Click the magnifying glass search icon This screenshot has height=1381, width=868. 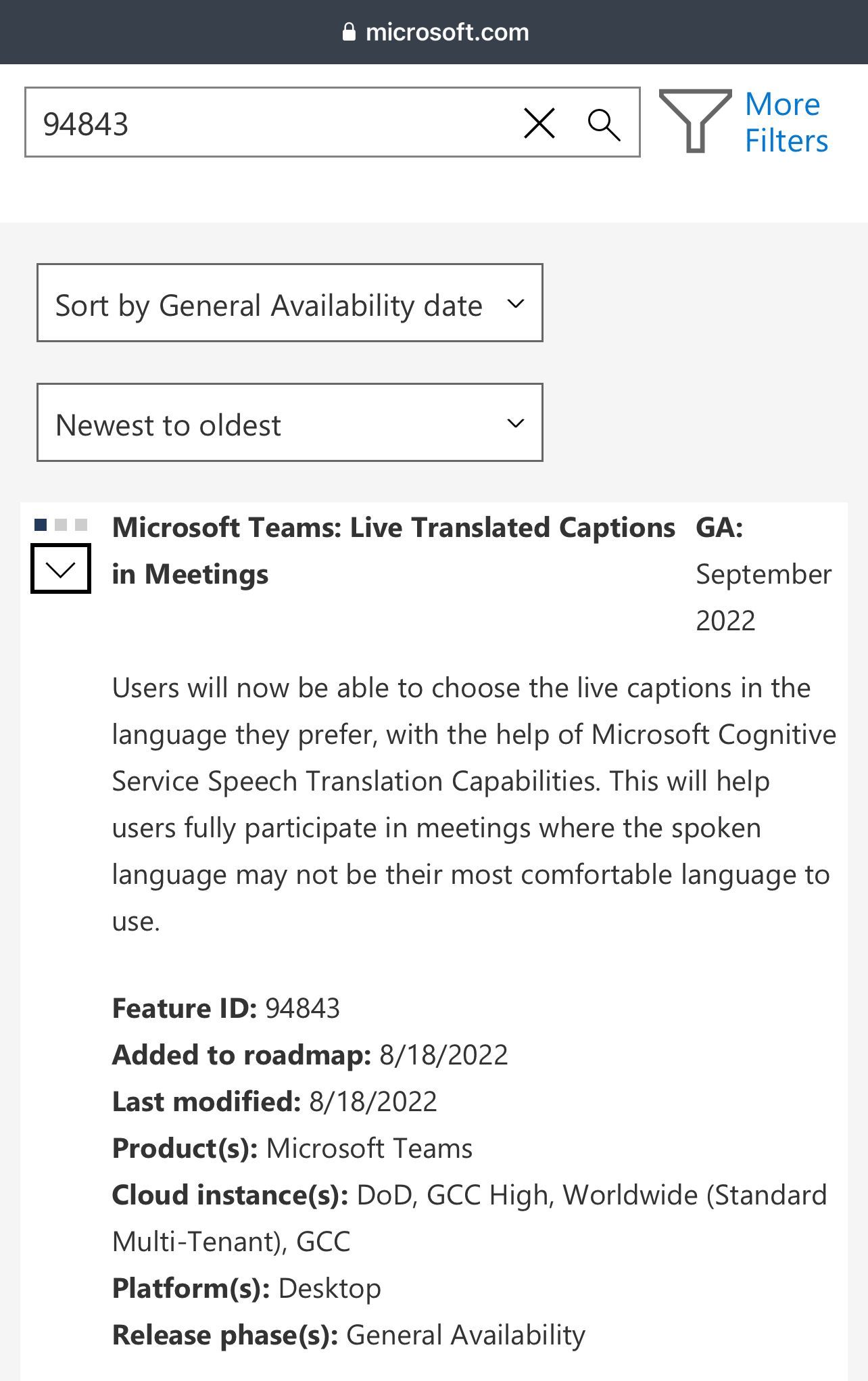click(x=604, y=124)
